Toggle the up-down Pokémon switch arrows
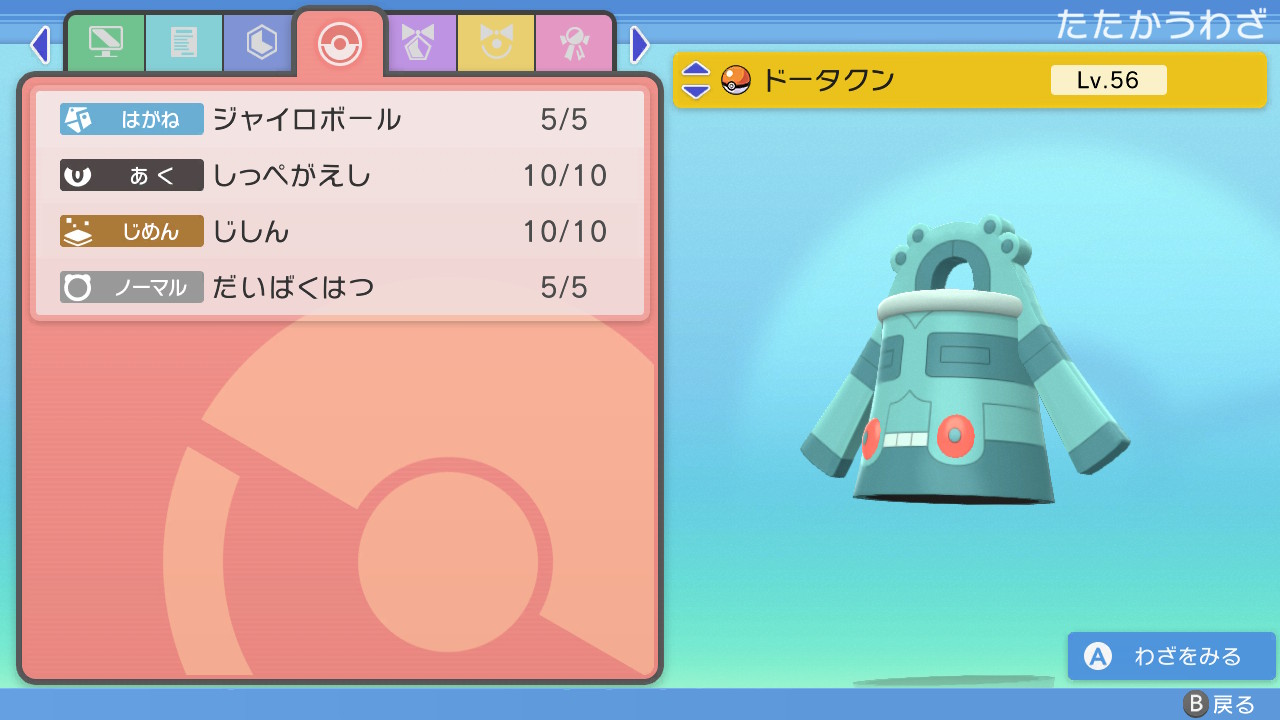1280x720 pixels. (x=696, y=80)
